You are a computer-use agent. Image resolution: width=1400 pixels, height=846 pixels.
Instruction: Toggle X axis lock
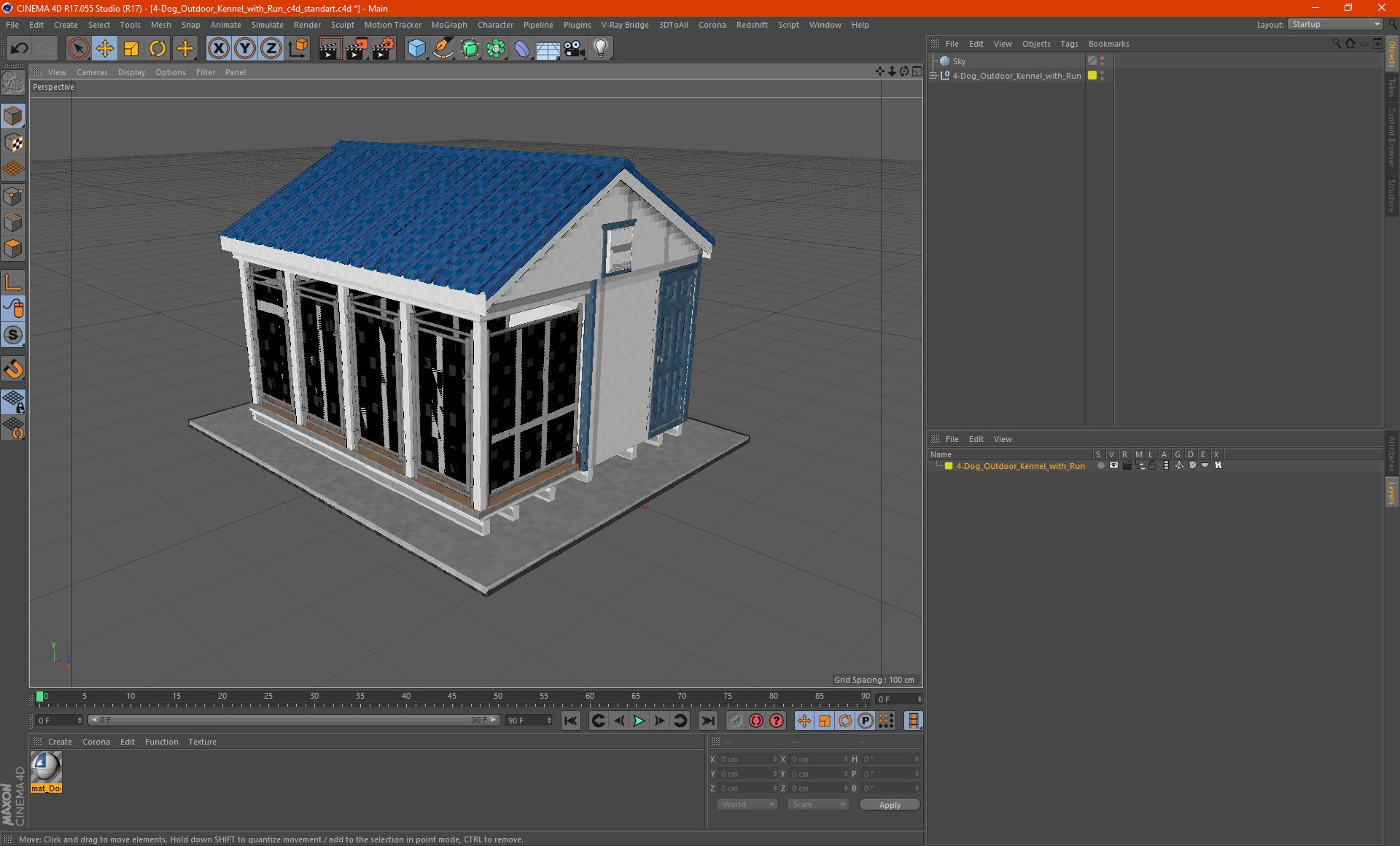click(218, 49)
